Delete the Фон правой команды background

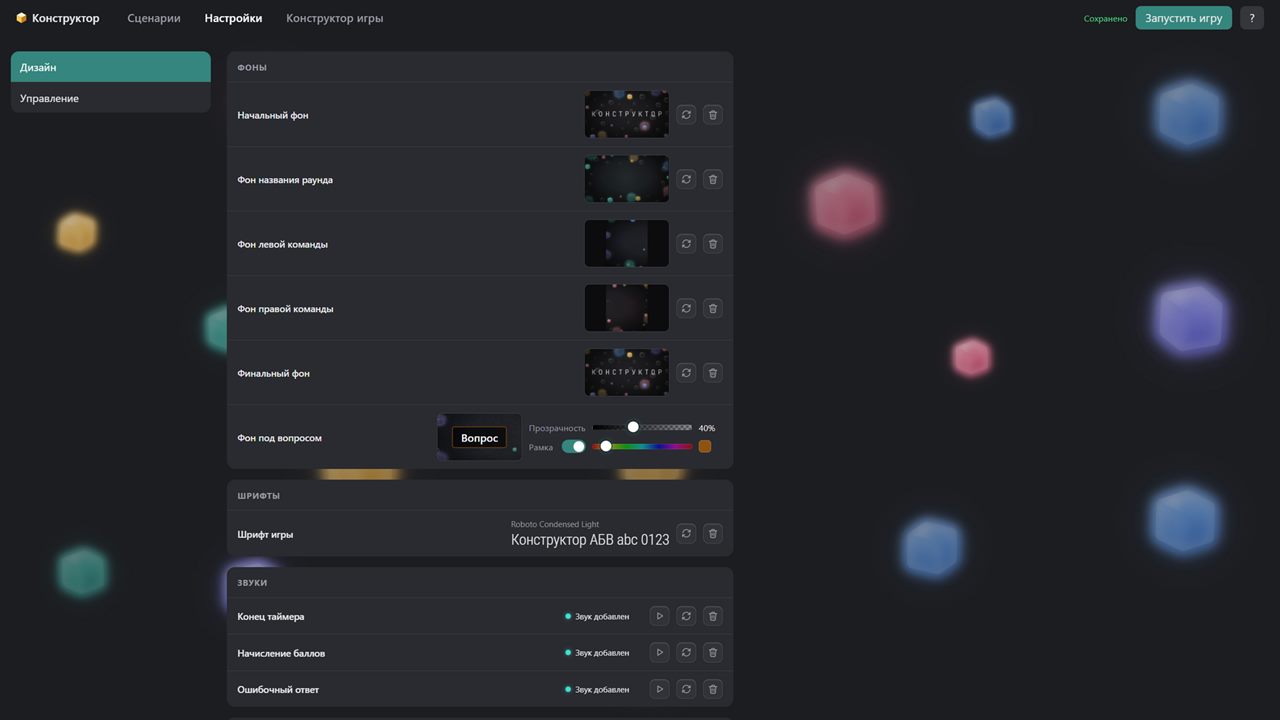point(712,308)
